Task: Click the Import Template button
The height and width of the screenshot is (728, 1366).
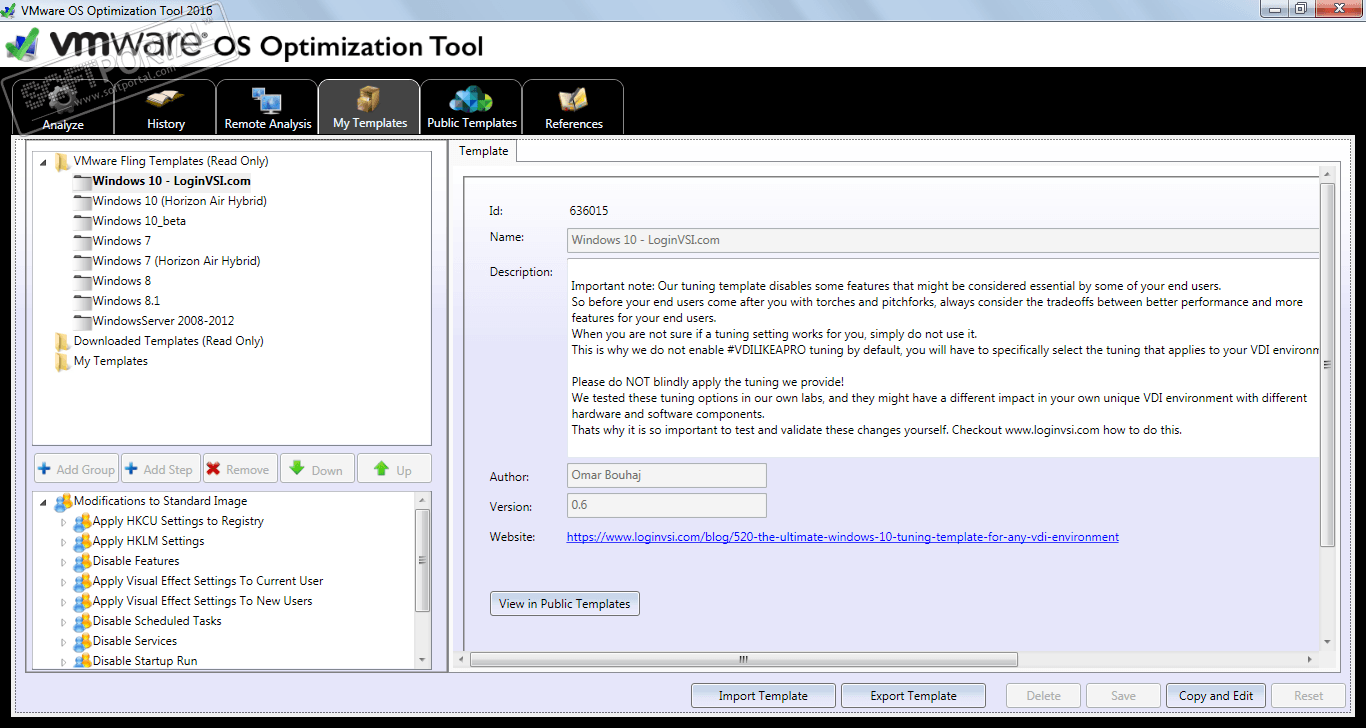Action: [x=763, y=696]
